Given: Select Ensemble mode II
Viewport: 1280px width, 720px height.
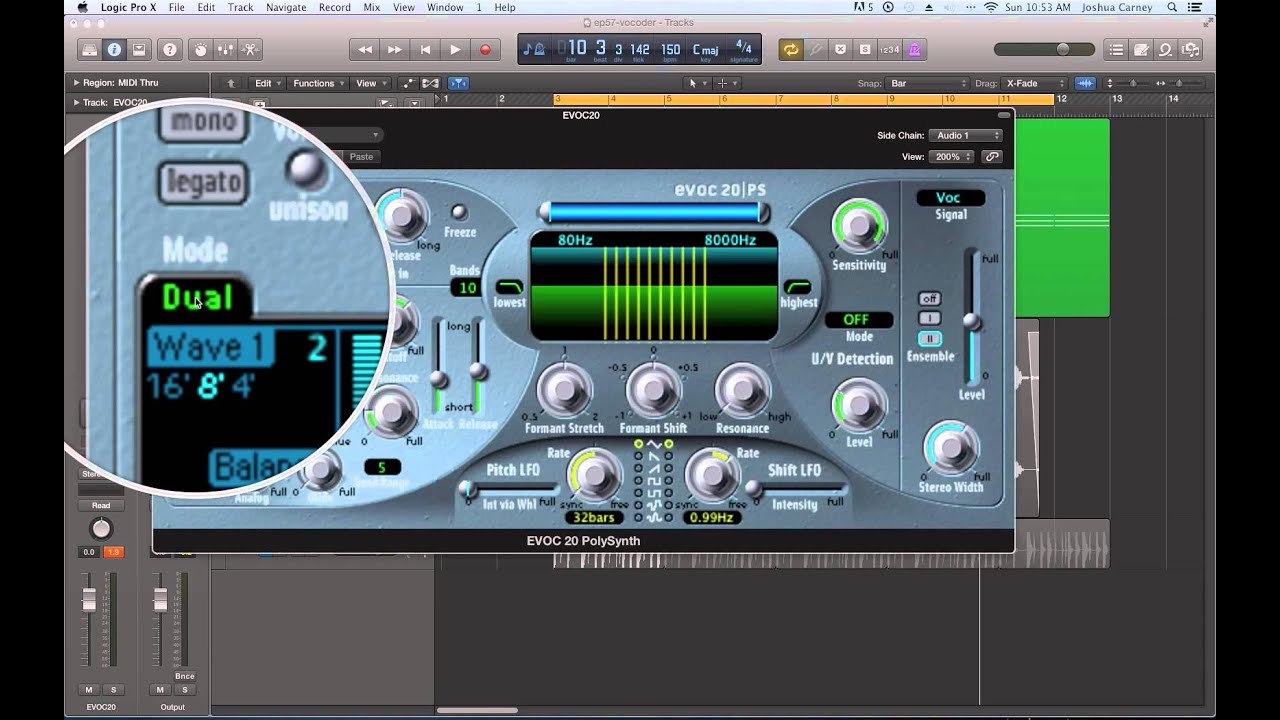Looking at the screenshot, I should coord(929,338).
